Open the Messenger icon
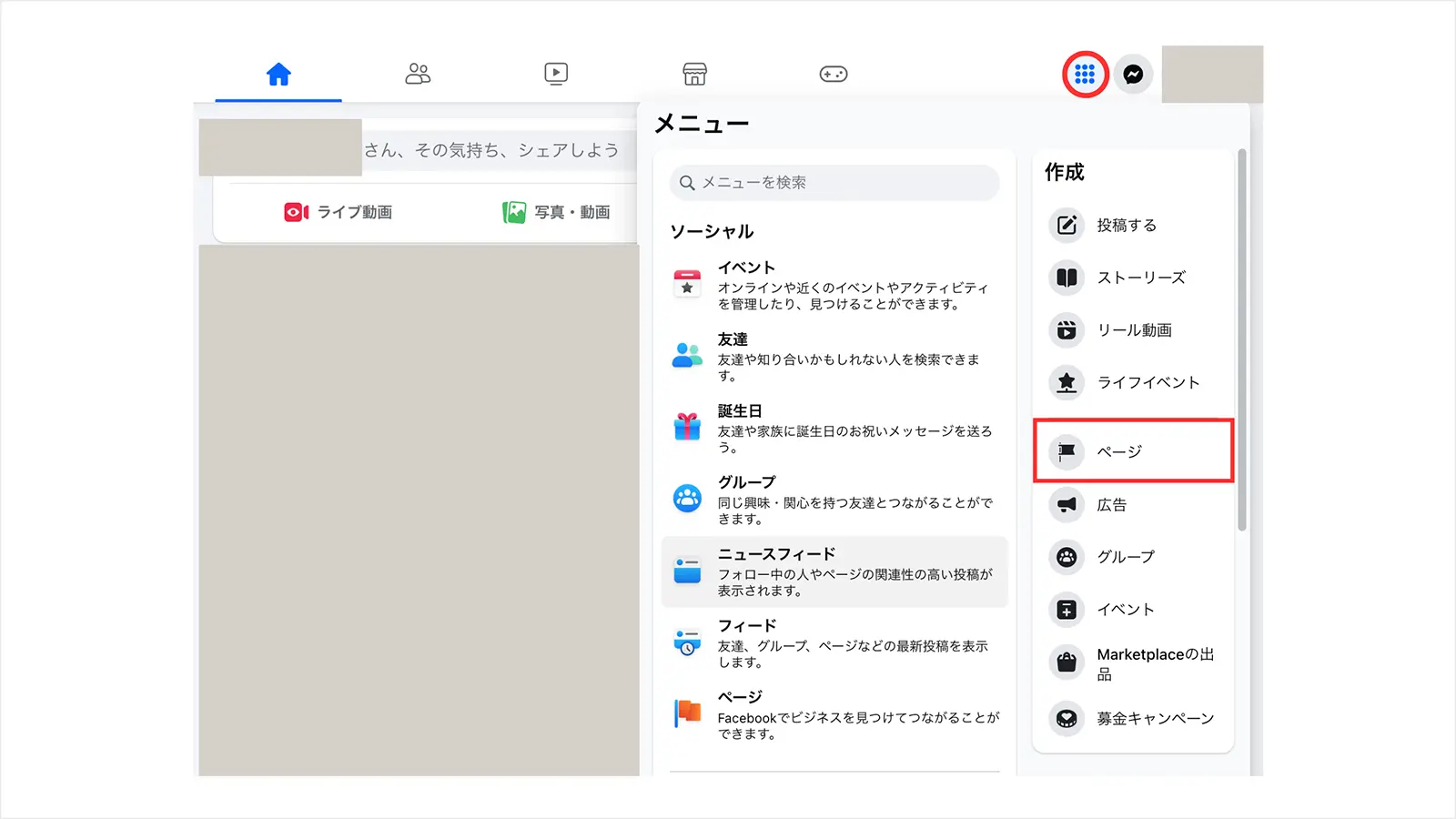This screenshot has height=819, width=1456. coord(1133,75)
